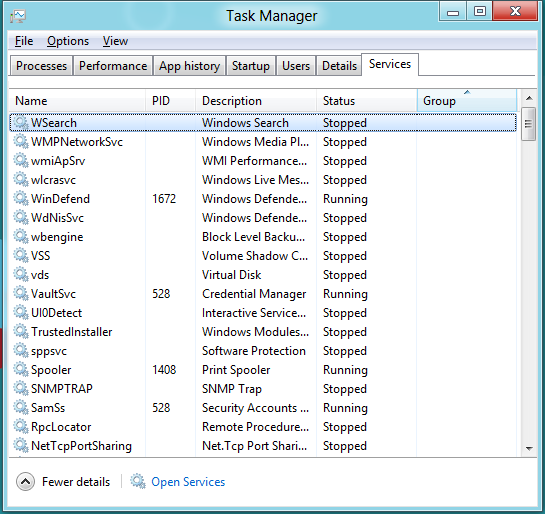545x514 pixels.
Task: Click the gear icon beside wlcrasvc
Action: 21,180
